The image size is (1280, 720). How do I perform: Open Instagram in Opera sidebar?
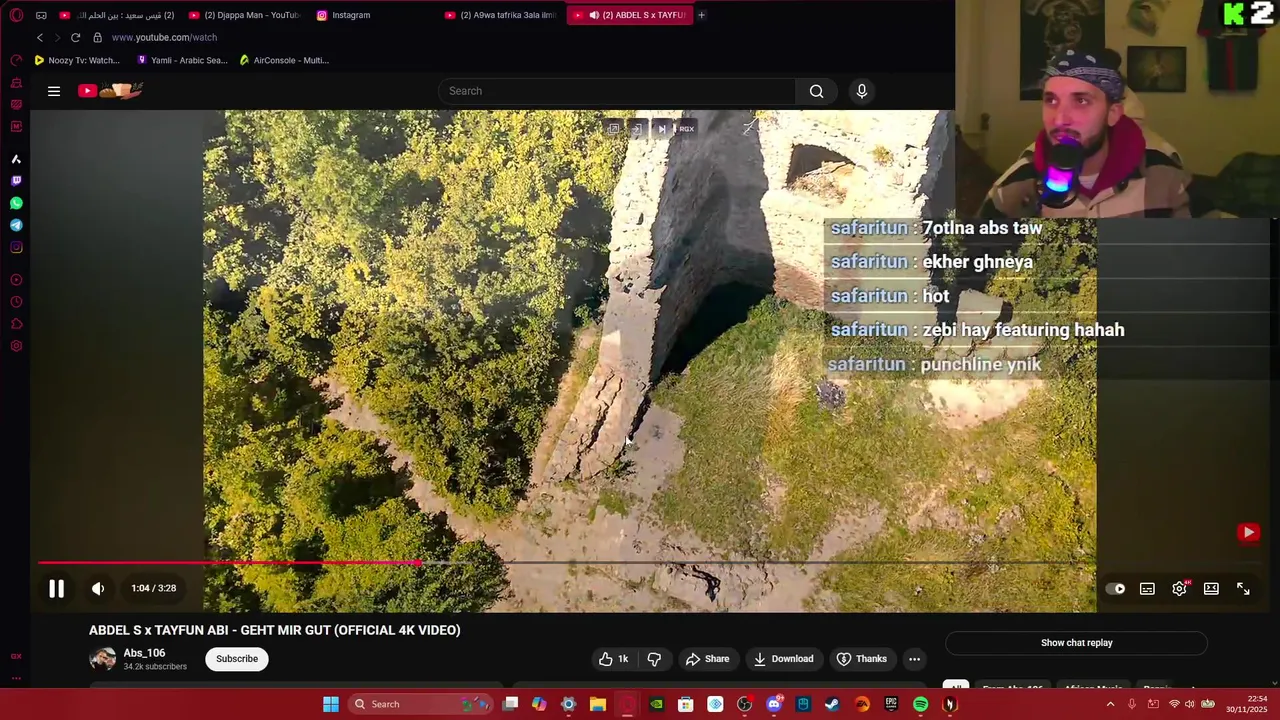(x=16, y=247)
